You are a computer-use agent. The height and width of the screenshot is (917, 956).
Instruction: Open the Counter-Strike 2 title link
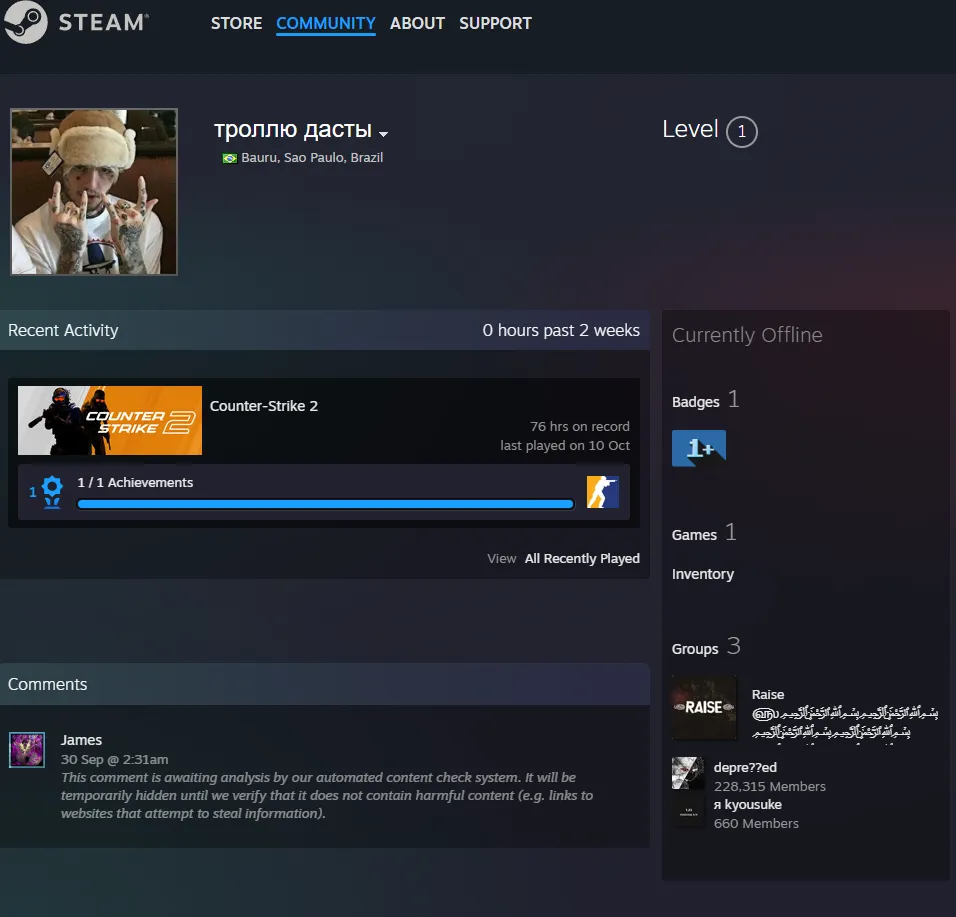click(264, 406)
